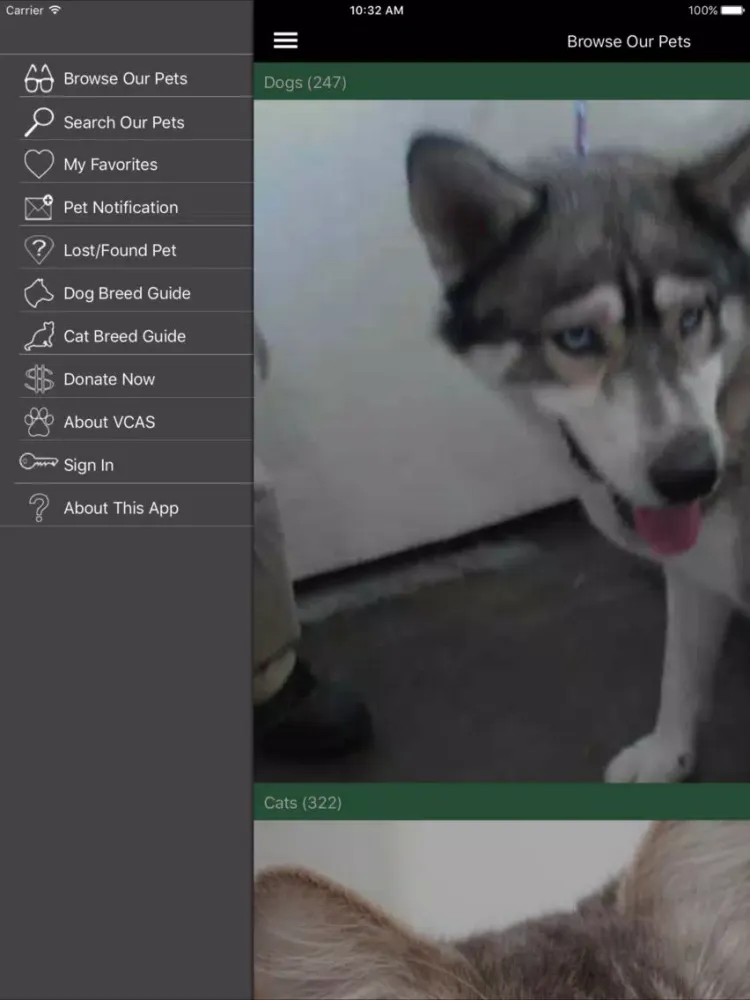Open Browse Our Pets menu item
The width and height of the screenshot is (750, 1000).
126,78
